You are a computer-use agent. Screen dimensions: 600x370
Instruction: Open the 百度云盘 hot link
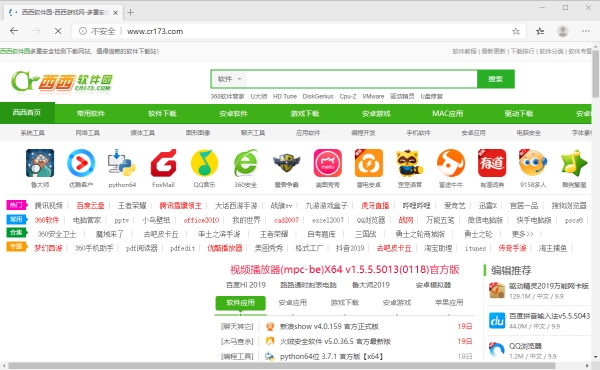click(x=90, y=206)
